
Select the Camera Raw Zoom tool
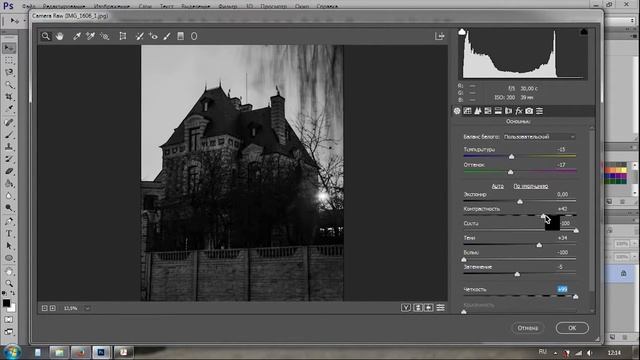46,36
